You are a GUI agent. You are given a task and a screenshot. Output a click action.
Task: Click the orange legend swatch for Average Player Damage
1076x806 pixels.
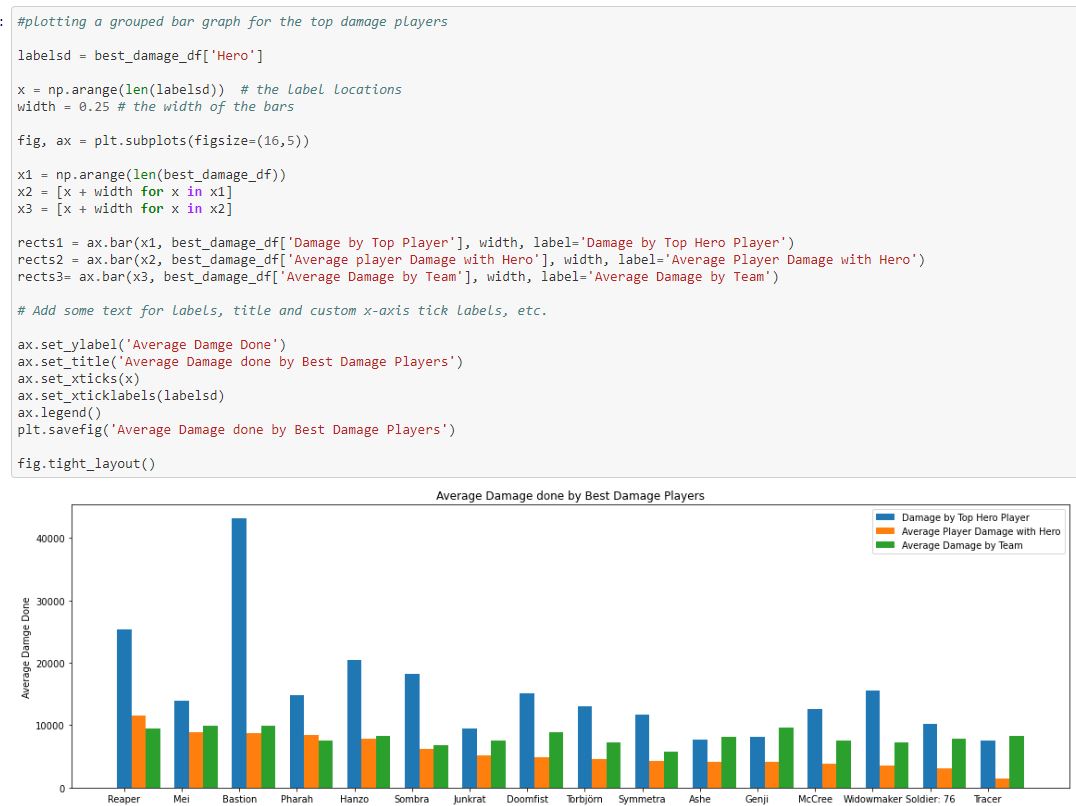click(885, 532)
